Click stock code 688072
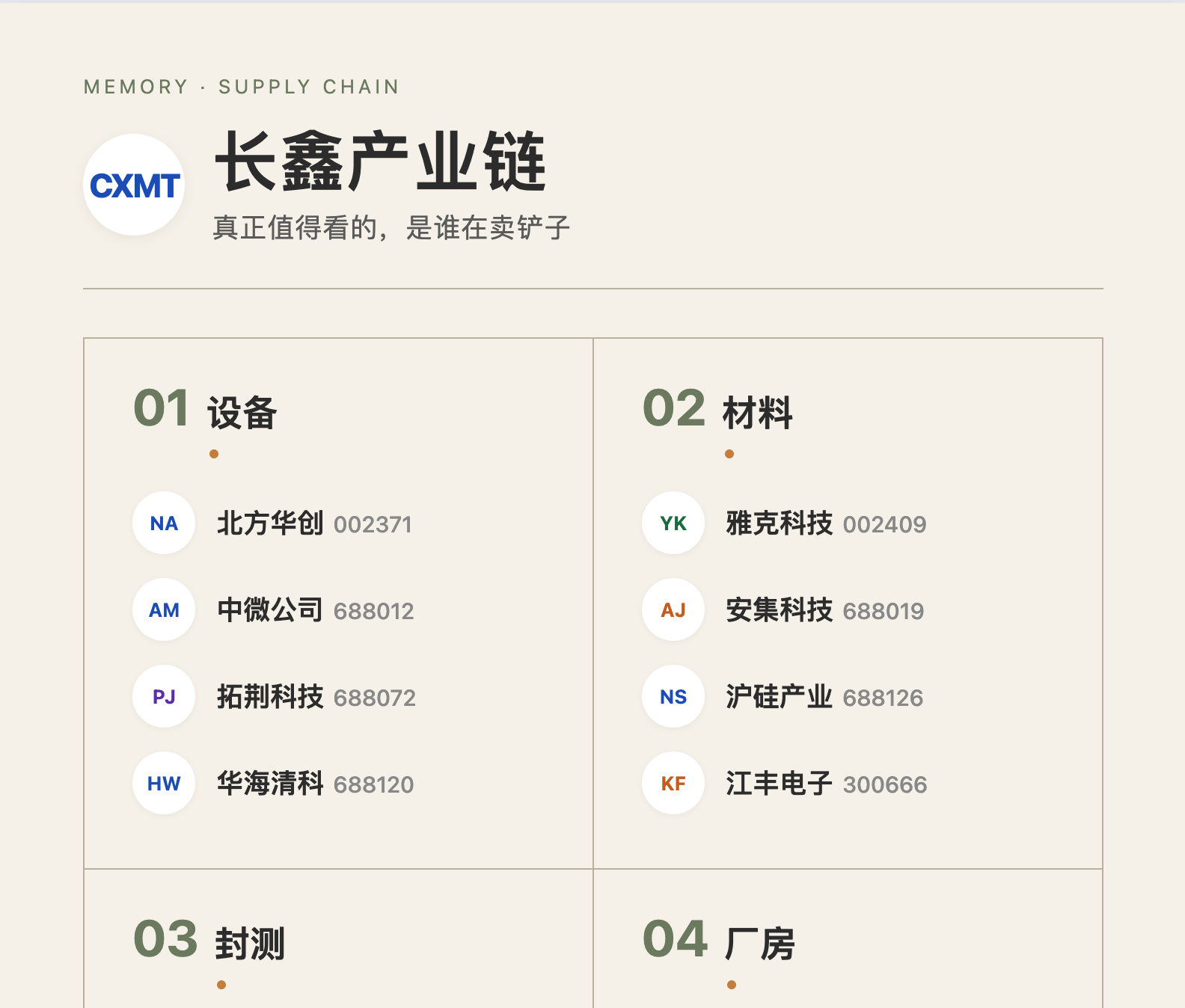 375,698
